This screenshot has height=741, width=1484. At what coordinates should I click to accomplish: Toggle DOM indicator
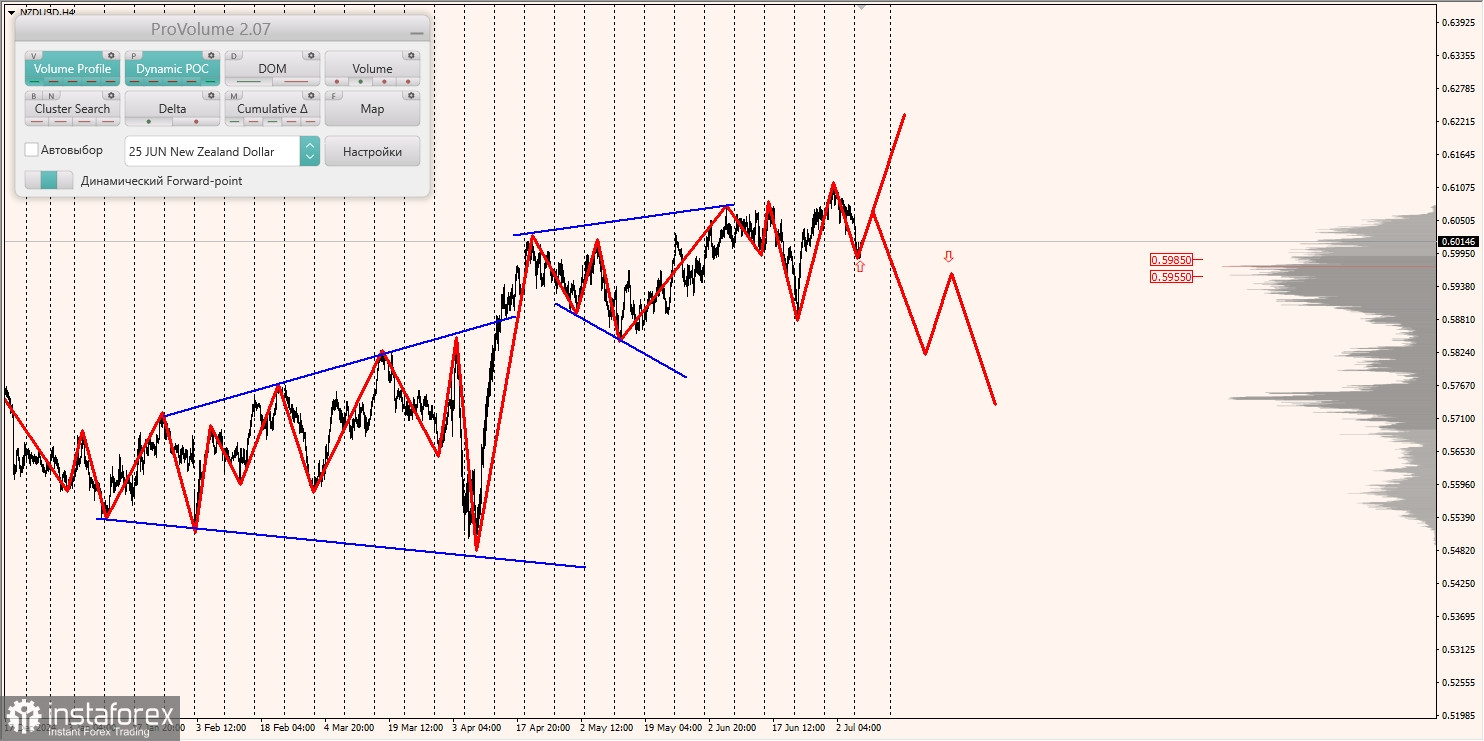pos(272,69)
